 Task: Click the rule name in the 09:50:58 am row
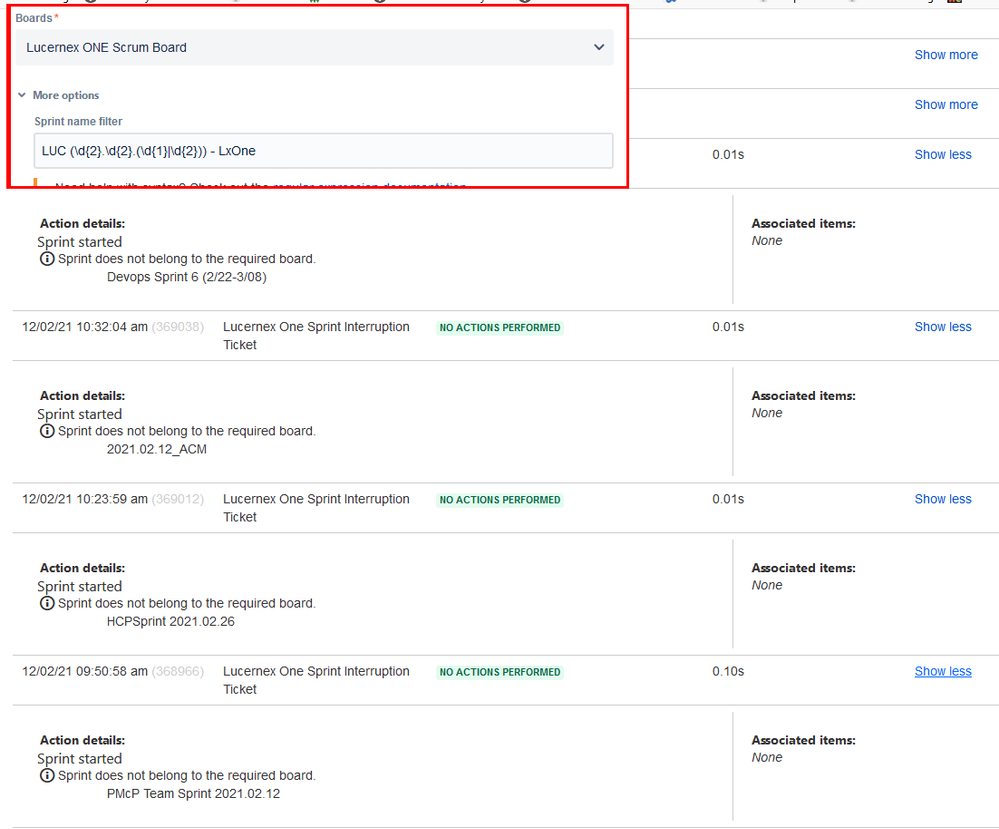tap(316, 680)
